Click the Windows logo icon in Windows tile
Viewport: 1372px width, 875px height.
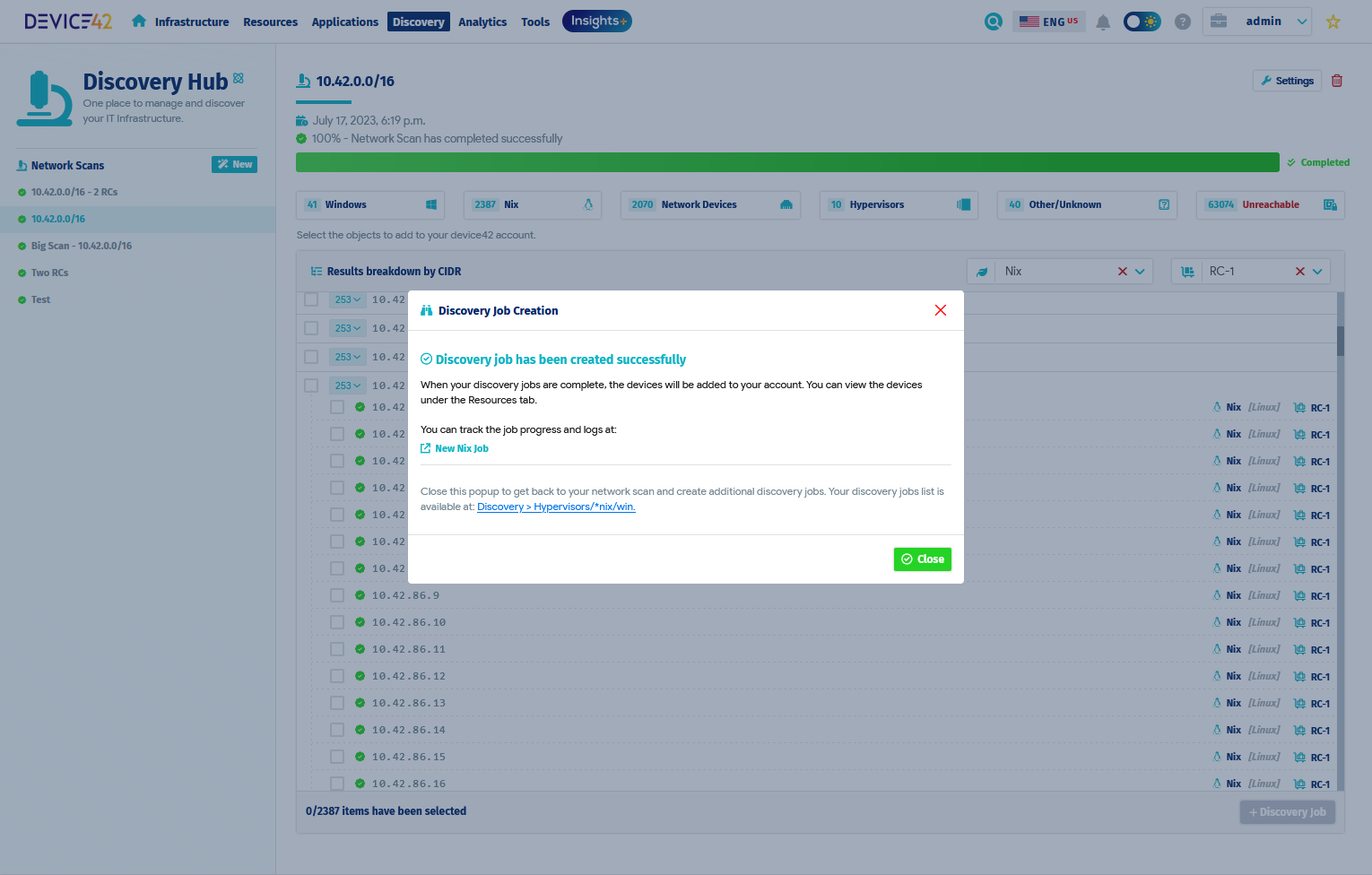[431, 204]
